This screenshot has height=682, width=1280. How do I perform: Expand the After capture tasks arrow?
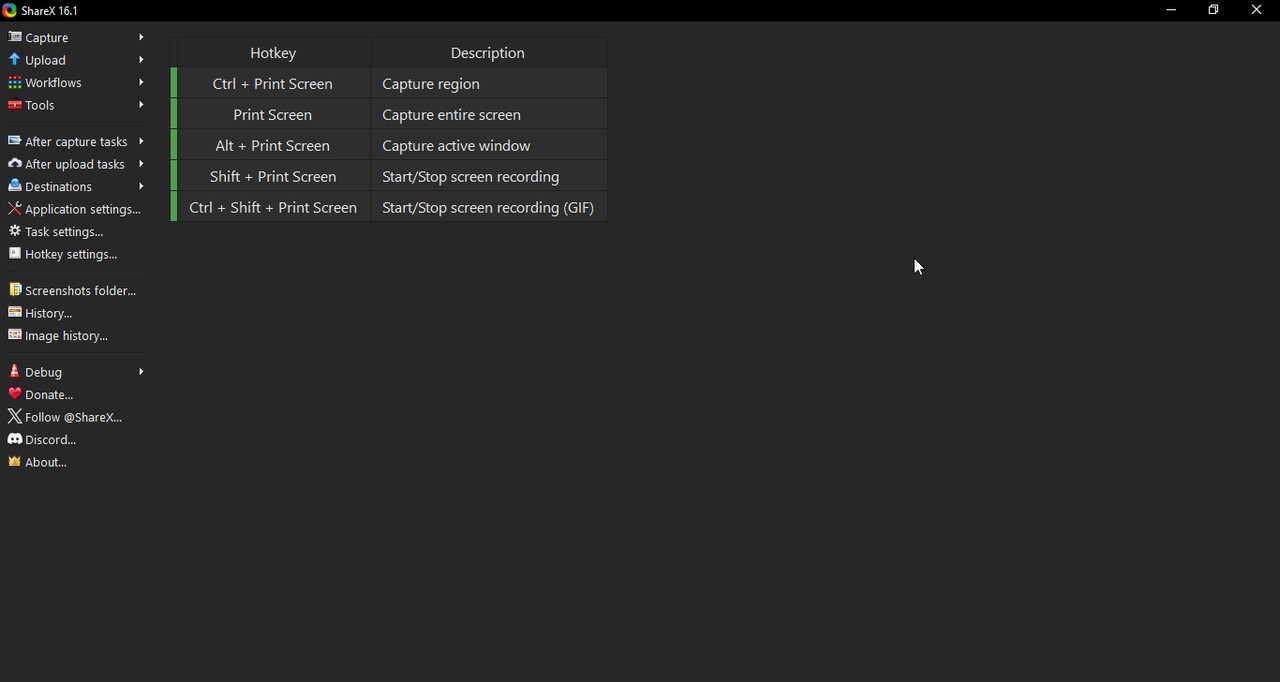pyautogui.click(x=141, y=141)
